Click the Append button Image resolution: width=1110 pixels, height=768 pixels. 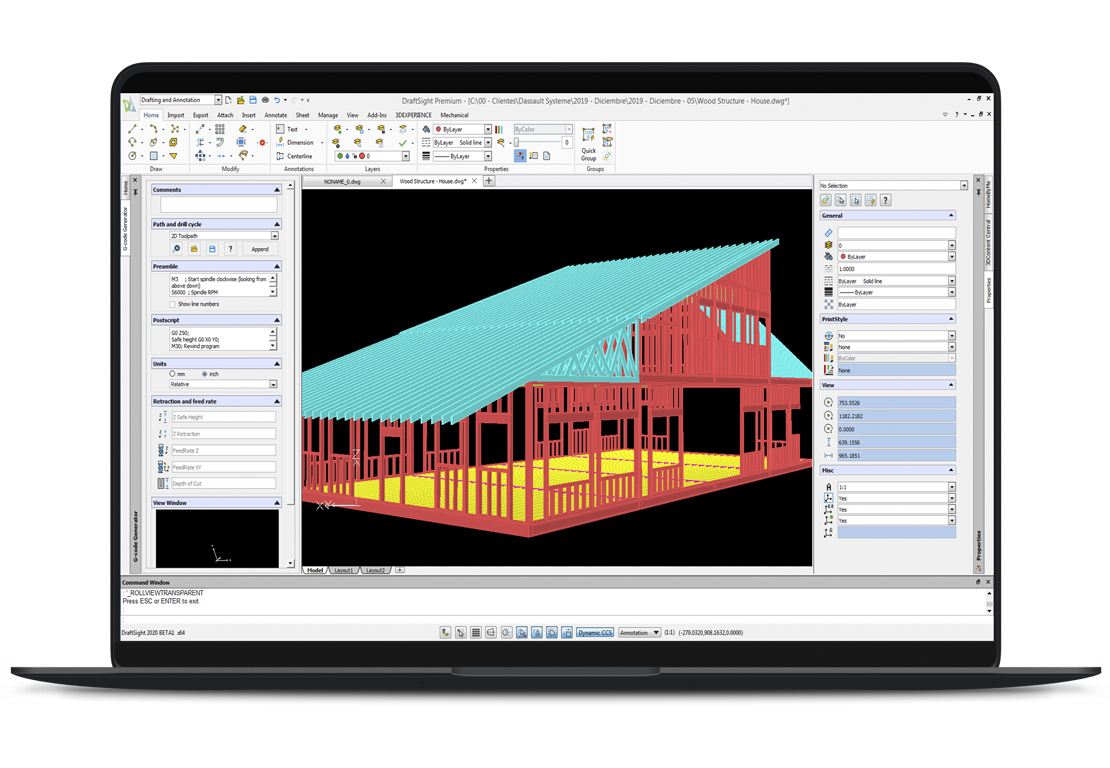[x=260, y=248]
